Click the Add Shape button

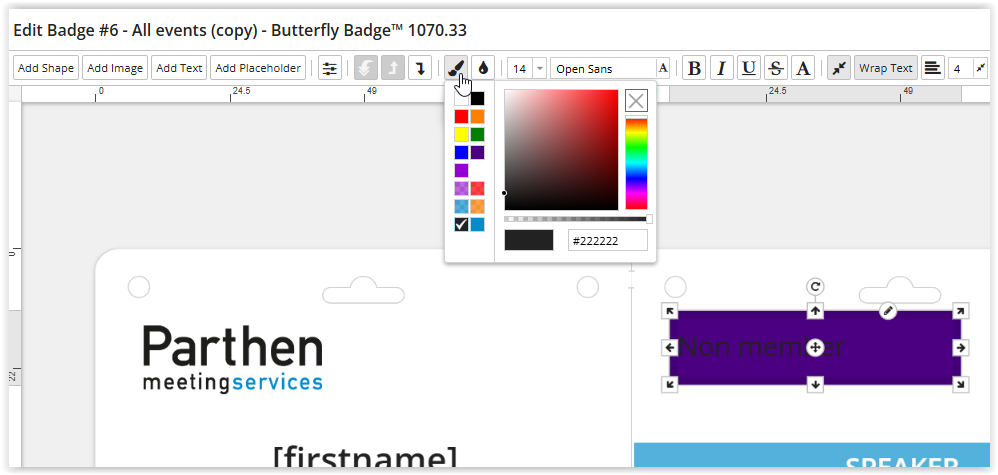(x=46, y=68)
